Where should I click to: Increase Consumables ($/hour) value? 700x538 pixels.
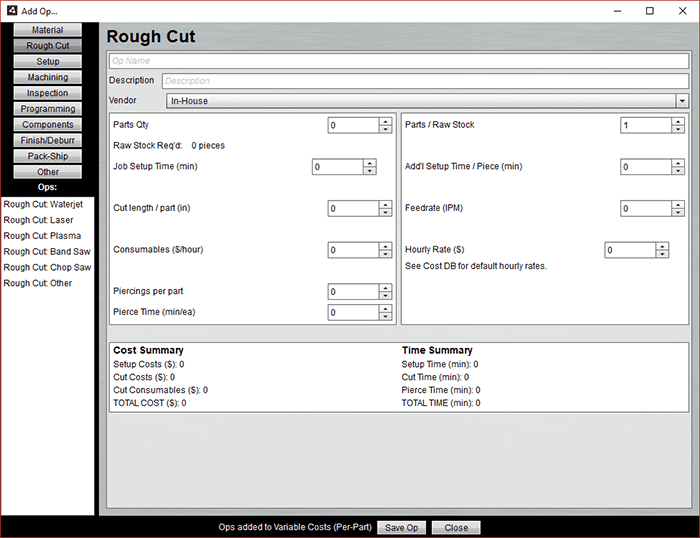(385, 246)
